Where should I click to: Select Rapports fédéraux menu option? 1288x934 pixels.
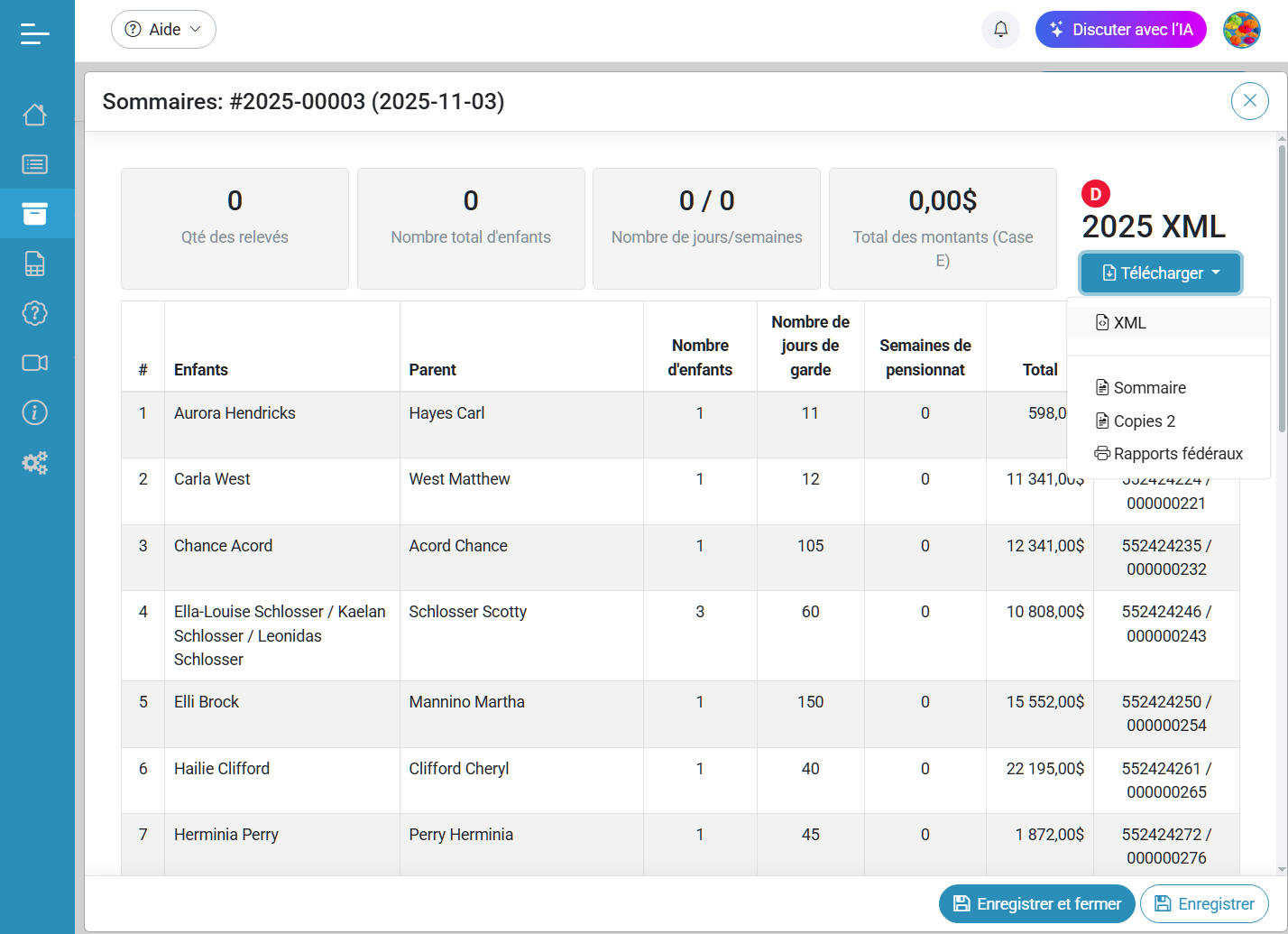point(1177,454)
